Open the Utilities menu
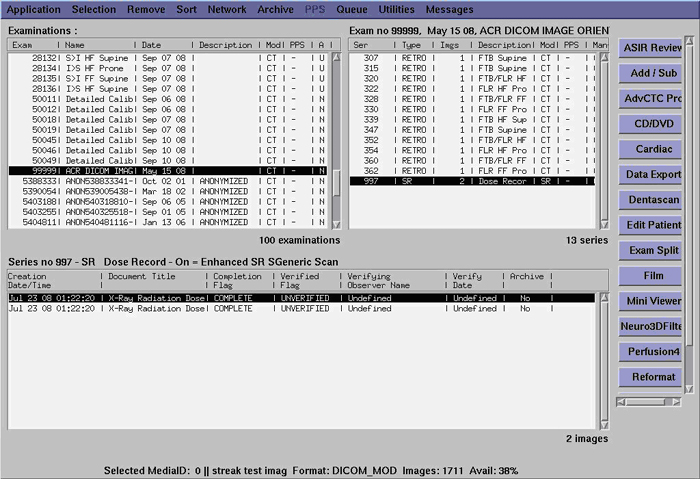 click(x=397, y=9)
